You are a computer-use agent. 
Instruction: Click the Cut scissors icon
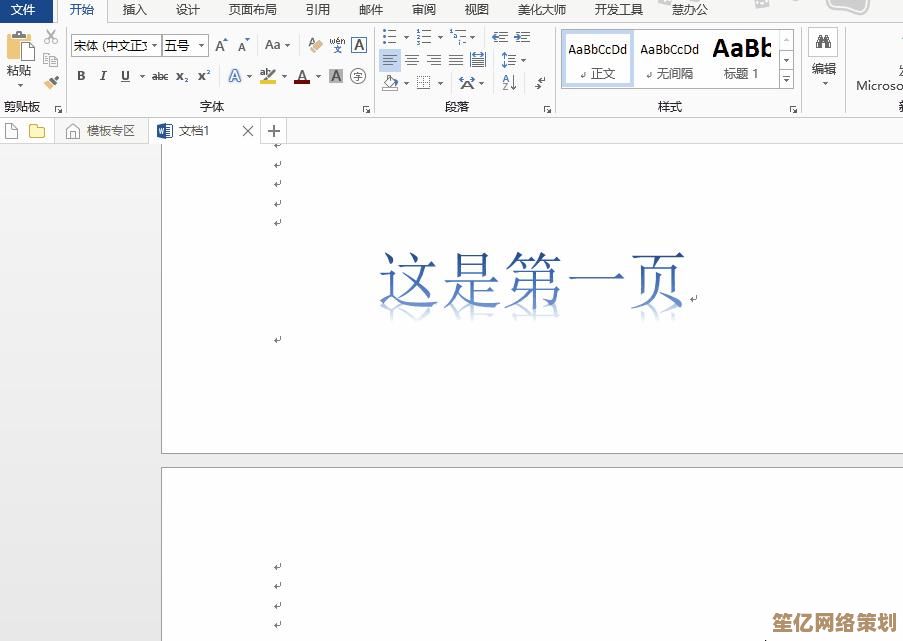click(52, 37)
